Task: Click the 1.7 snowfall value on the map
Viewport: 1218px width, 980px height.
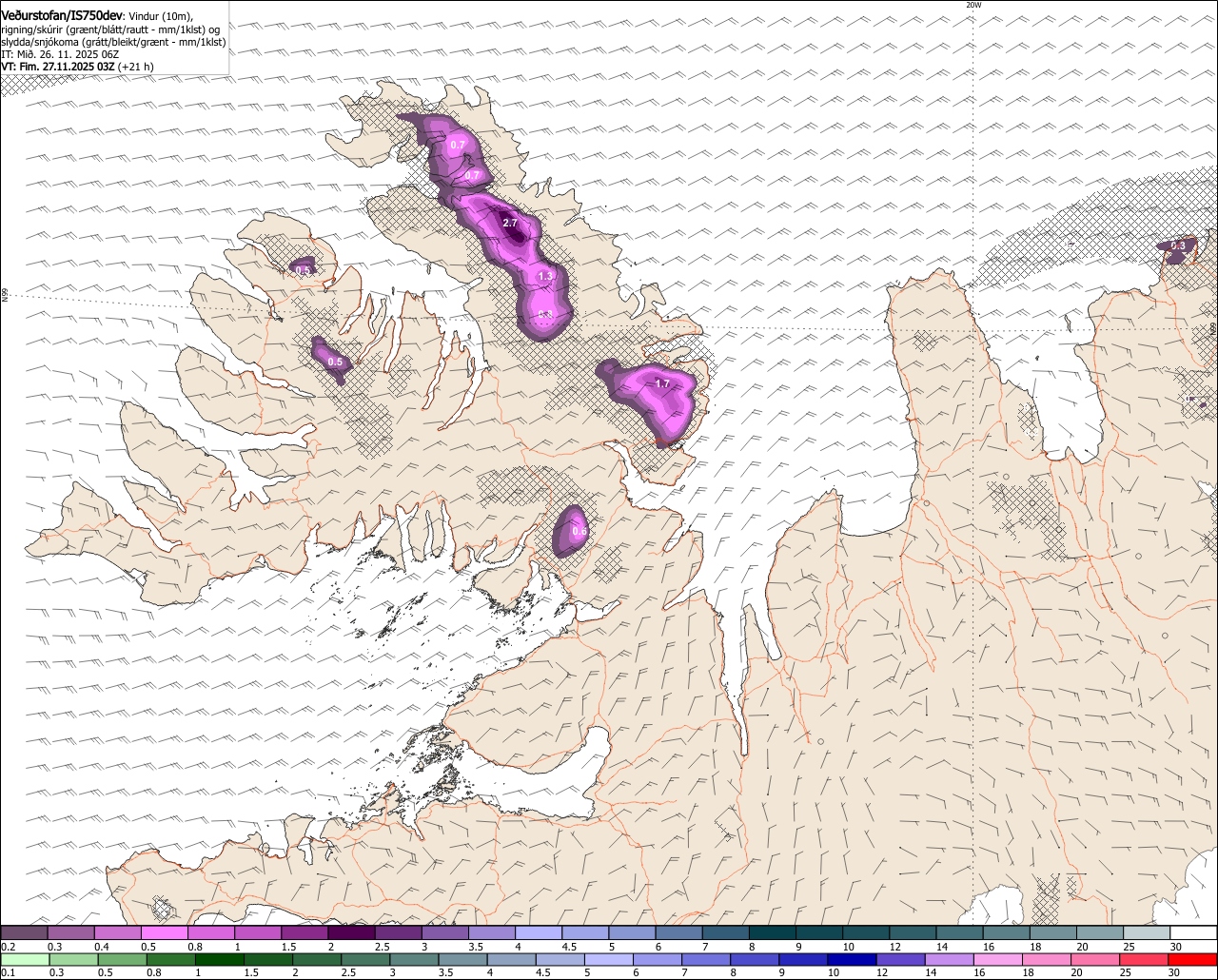Action: [x=663, y=383]
